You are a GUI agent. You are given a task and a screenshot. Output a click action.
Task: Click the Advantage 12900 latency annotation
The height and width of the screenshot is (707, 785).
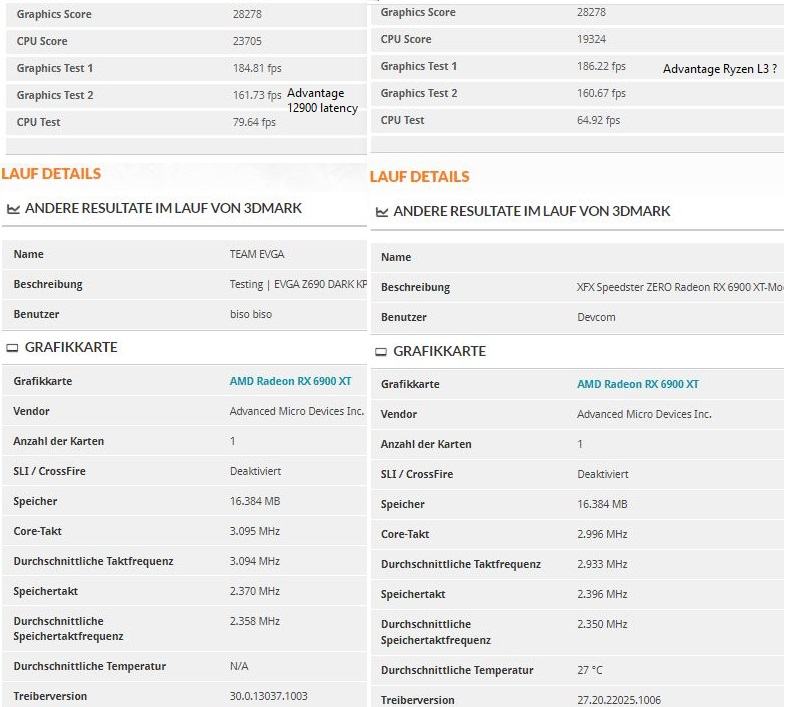pos(322,101)
